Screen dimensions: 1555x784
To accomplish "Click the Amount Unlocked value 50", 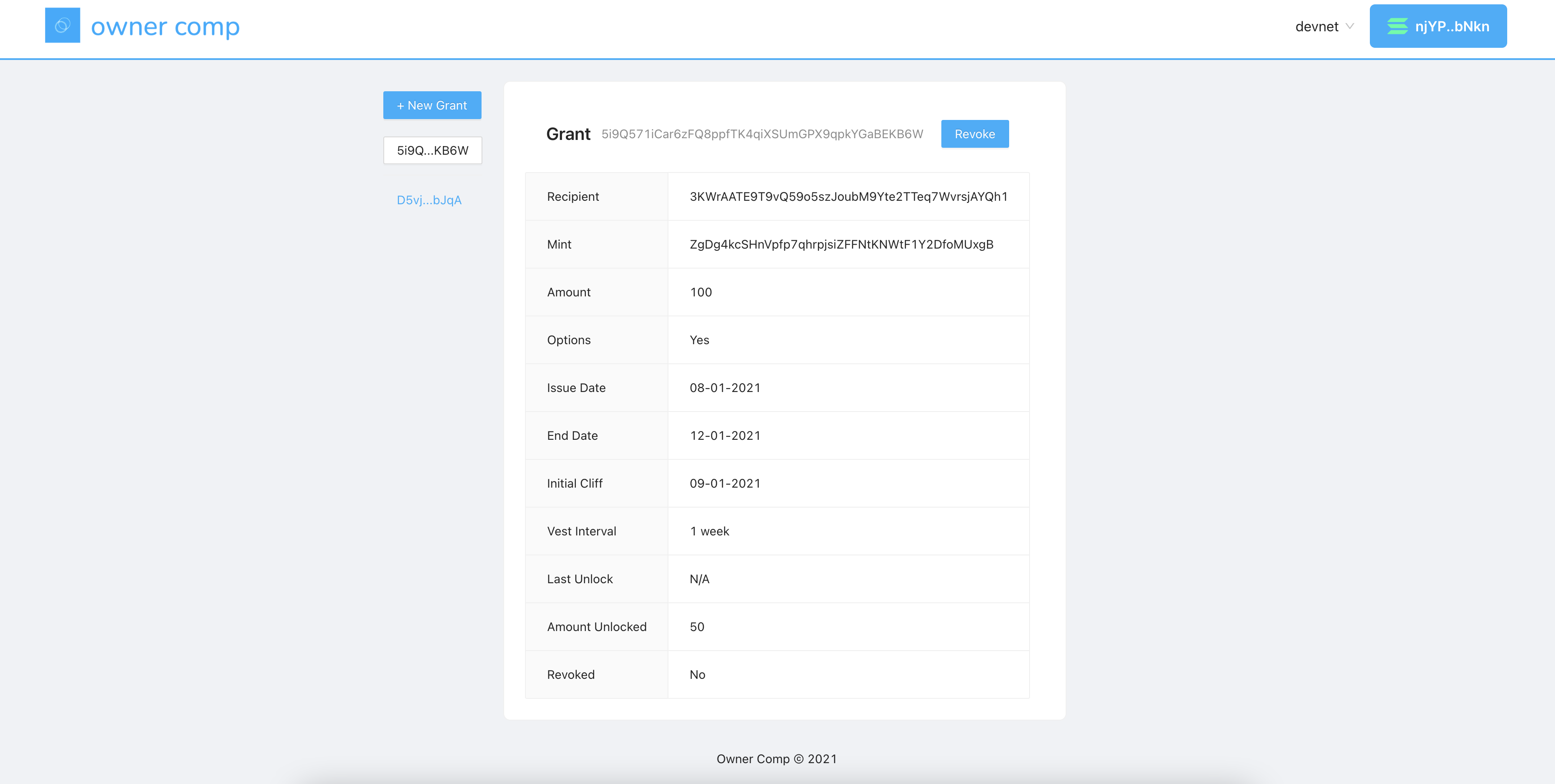I will [x=697, y=627].
